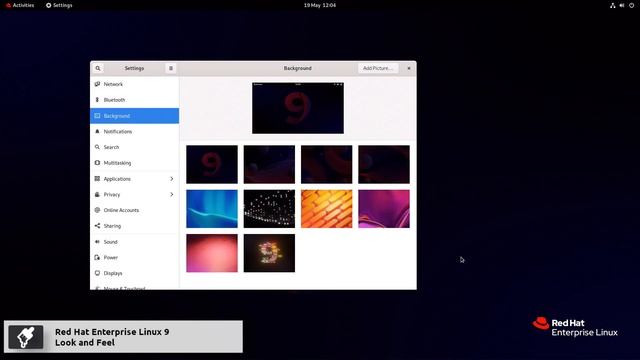The height and width of the screenshot is (360, 640).
Task: Choose the pink gradient wallpaper
Action: click(x=212, y=253)
